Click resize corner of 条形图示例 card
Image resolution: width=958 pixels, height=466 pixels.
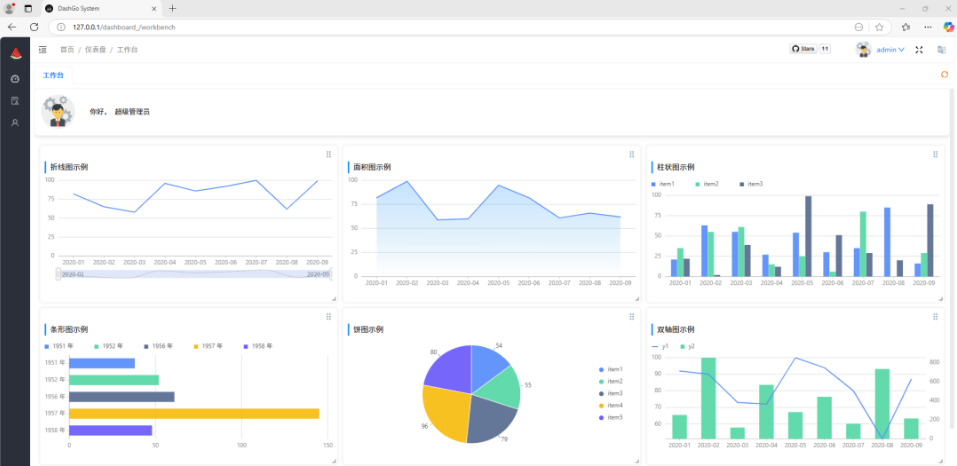point(334,461)
